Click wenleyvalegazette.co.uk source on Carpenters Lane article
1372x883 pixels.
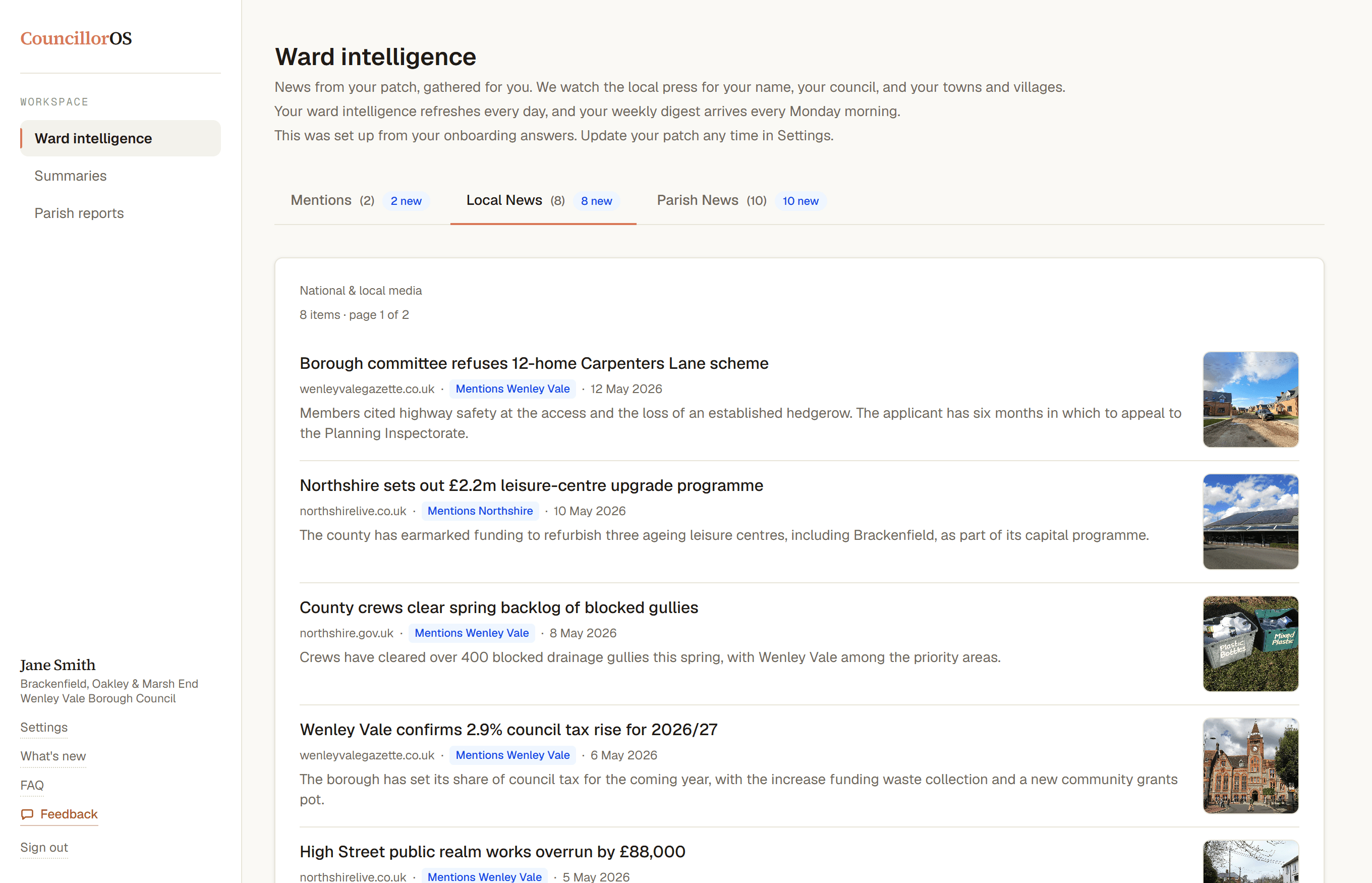(x=367, y=389)
